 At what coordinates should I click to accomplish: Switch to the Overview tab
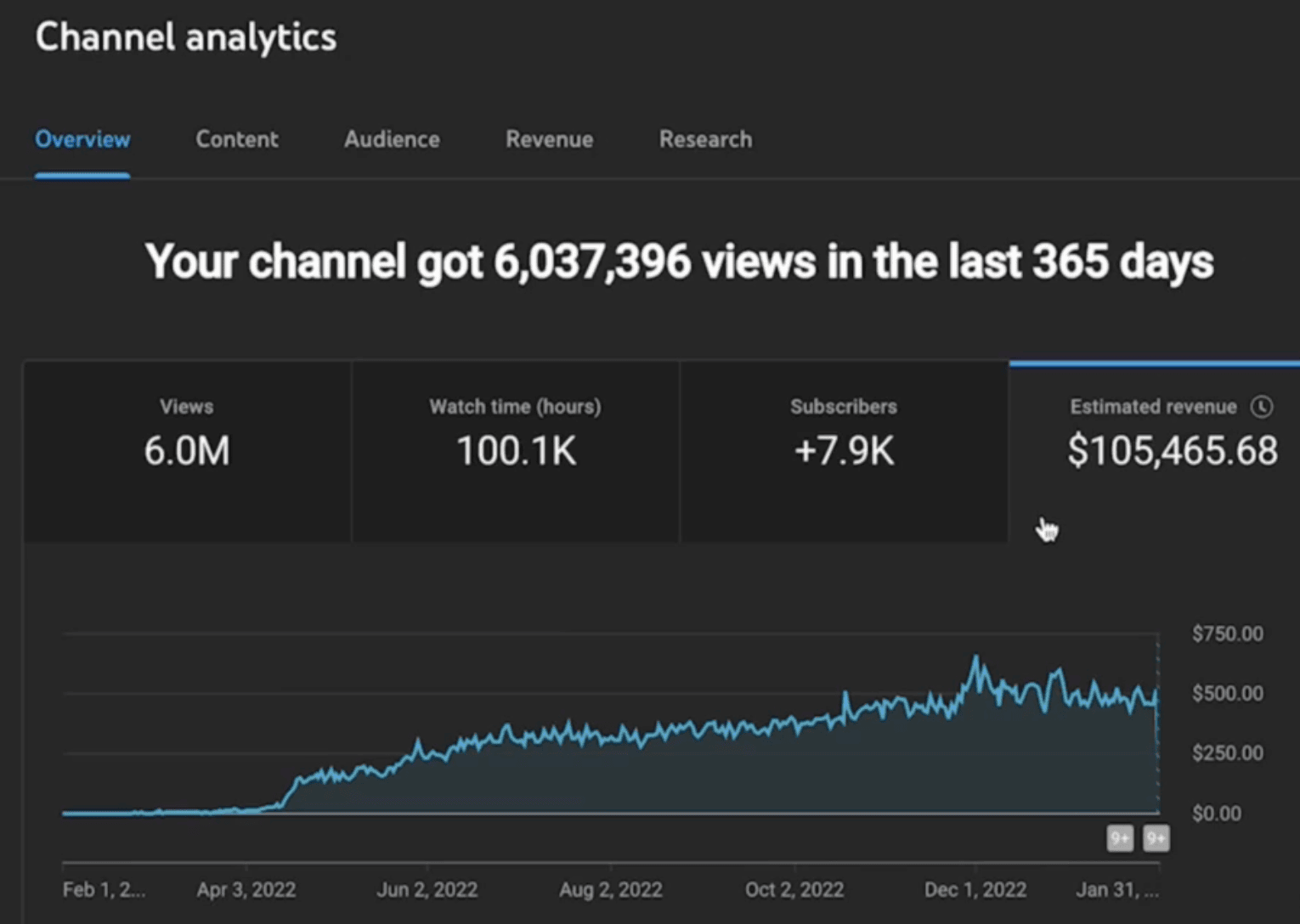pos(82,139)
